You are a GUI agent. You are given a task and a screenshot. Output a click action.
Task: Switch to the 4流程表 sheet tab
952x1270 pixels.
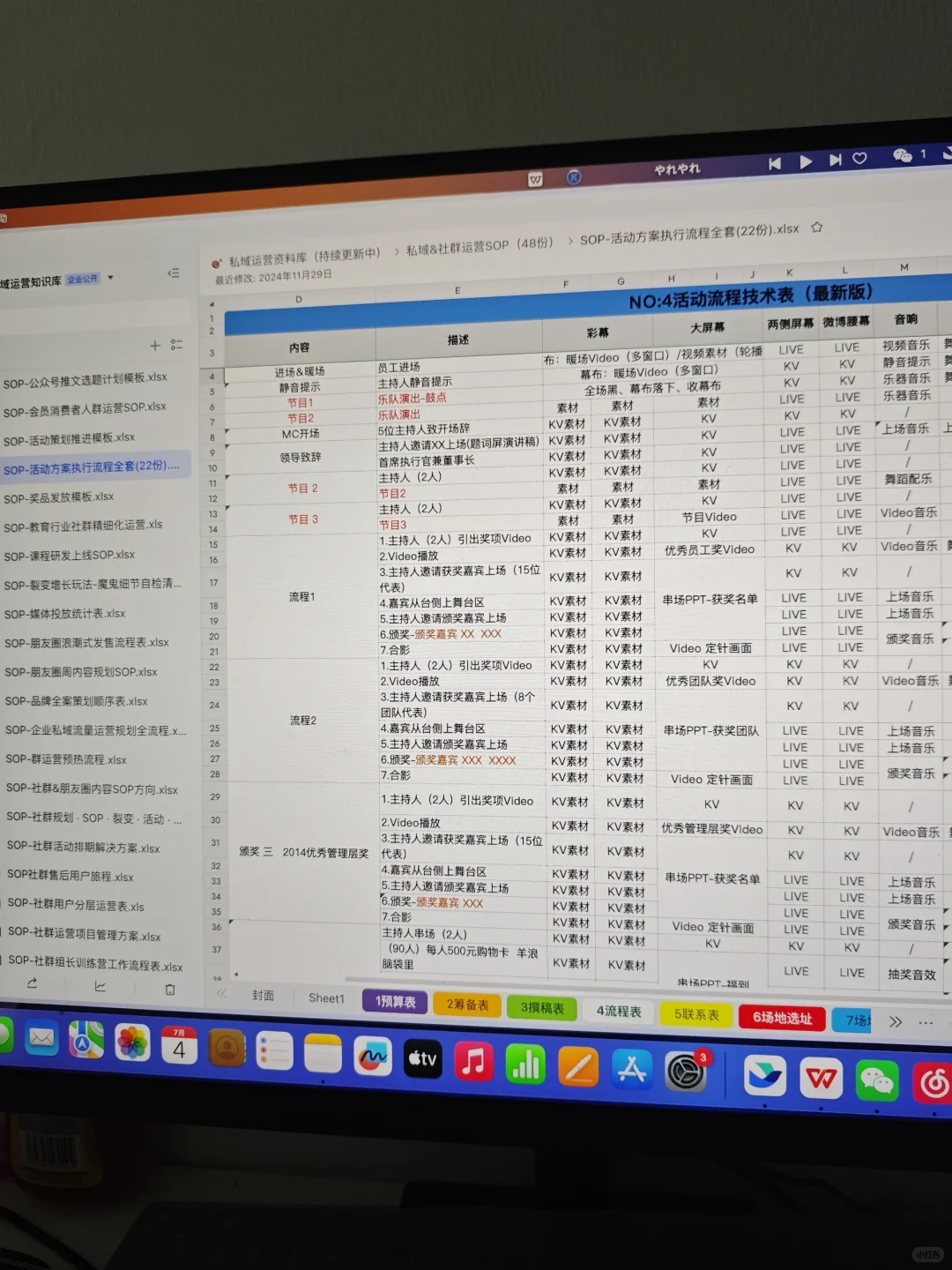(x=618, y=1012)
